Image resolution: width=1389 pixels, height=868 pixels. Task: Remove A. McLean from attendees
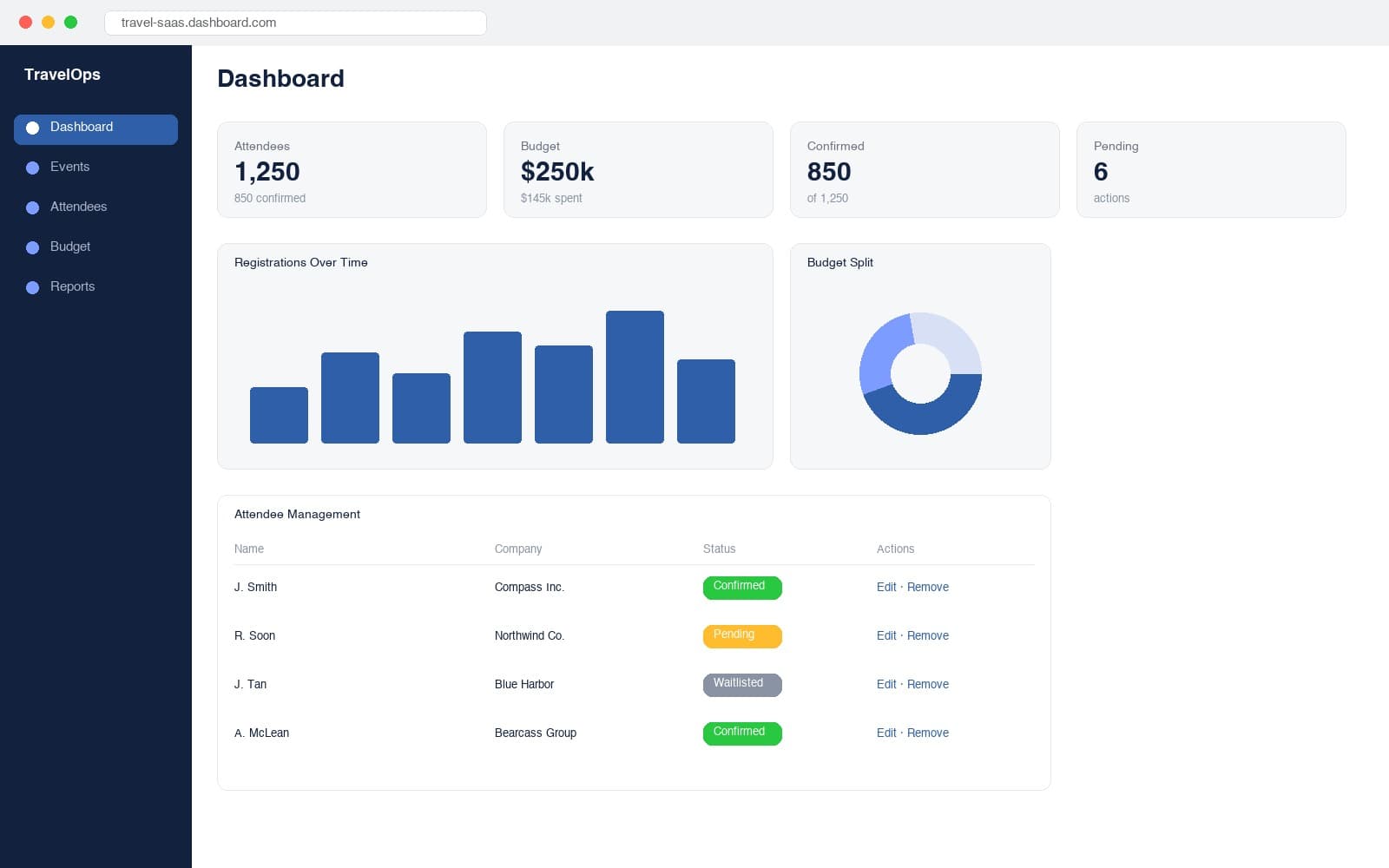[x=928, y=733]
